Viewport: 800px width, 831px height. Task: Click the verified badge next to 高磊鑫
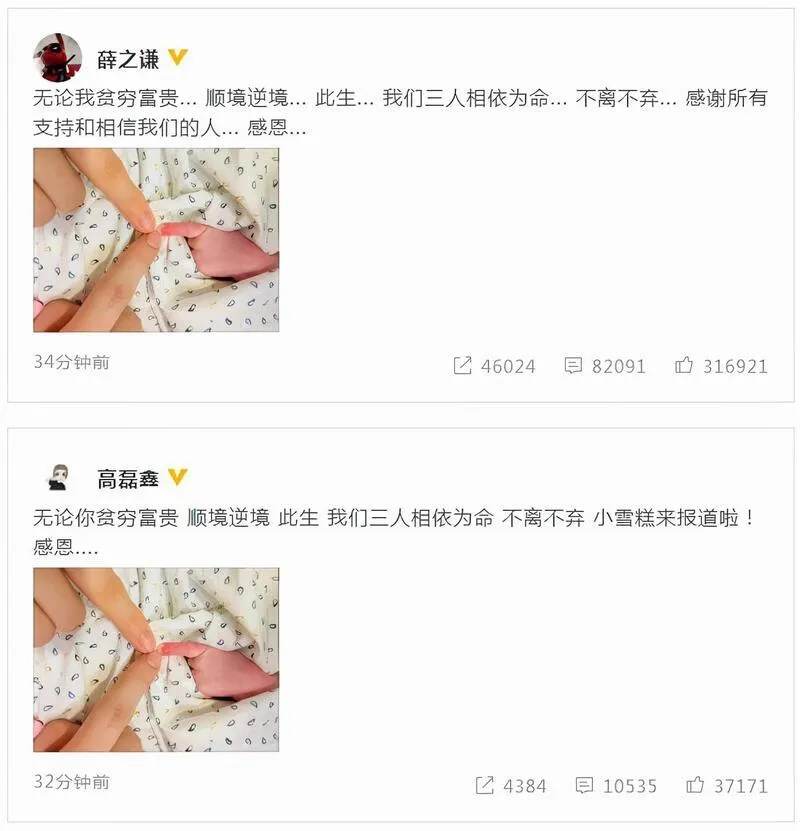[177, 477]
